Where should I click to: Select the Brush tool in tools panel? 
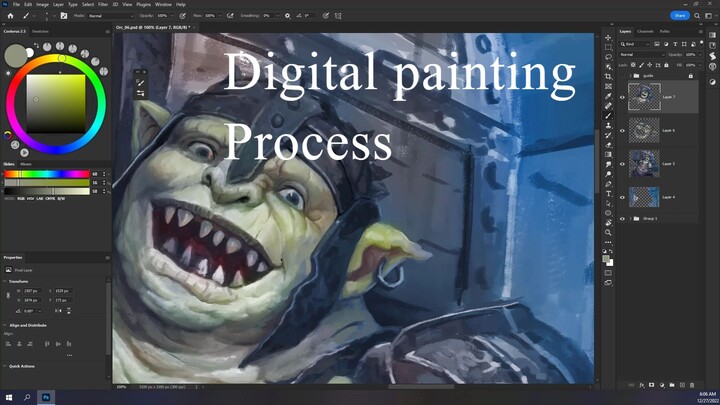(x=608, y=115)
